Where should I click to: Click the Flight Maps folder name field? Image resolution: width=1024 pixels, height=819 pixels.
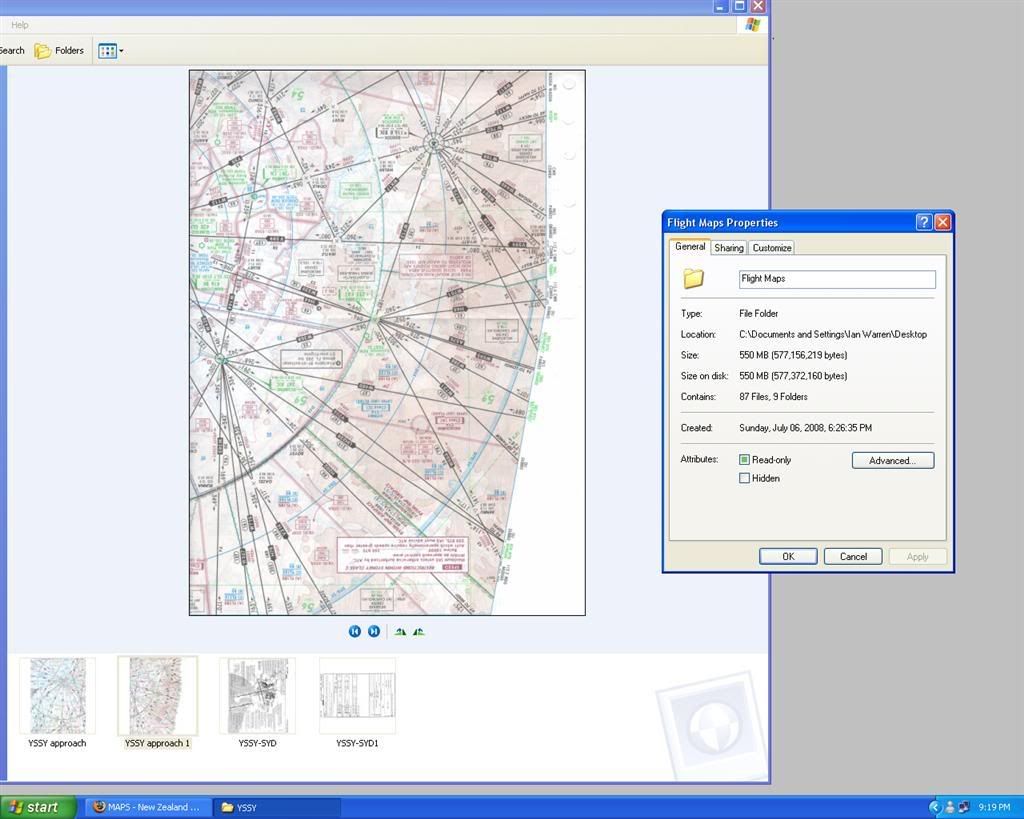point(837,279)
